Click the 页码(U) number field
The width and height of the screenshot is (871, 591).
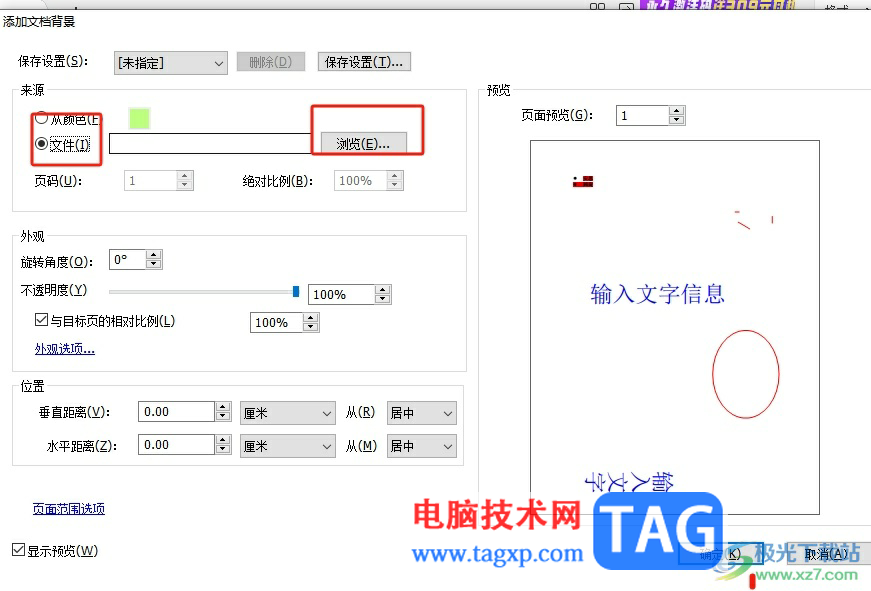(151, 181)
